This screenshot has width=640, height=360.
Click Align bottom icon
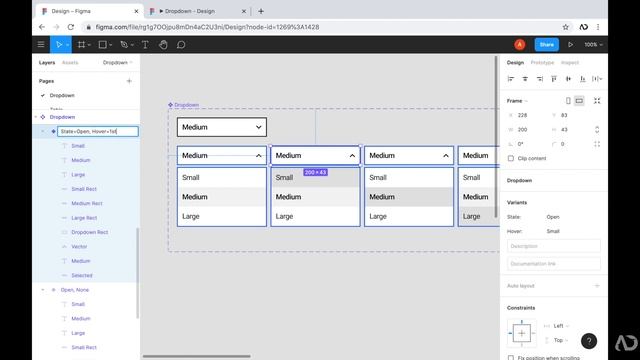click(582, 79)
